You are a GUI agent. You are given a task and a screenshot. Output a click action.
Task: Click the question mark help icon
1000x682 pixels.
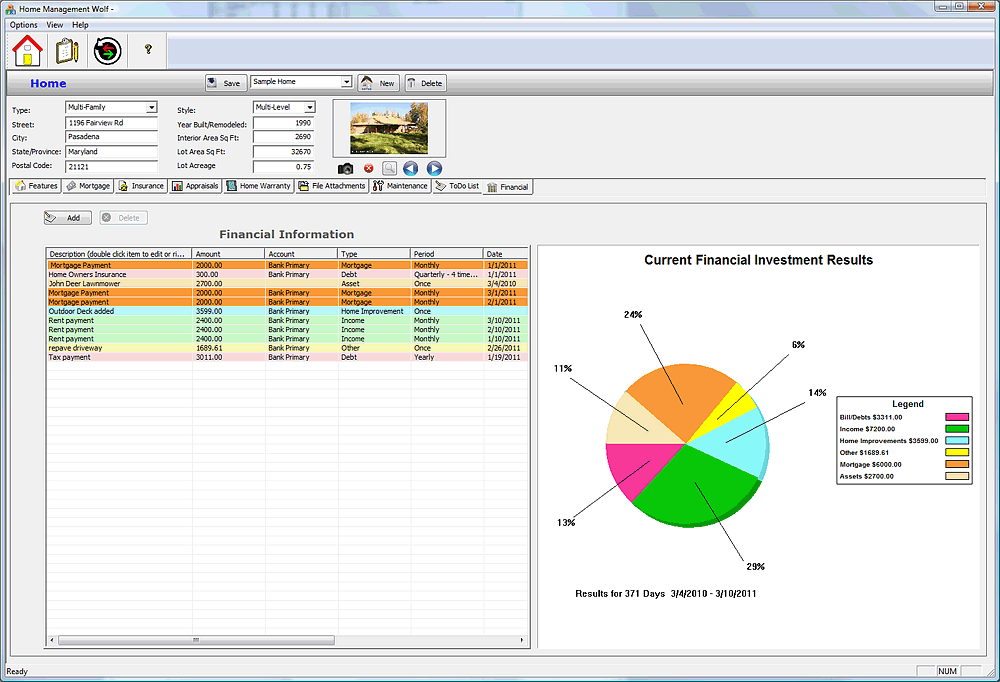(148, 49)
